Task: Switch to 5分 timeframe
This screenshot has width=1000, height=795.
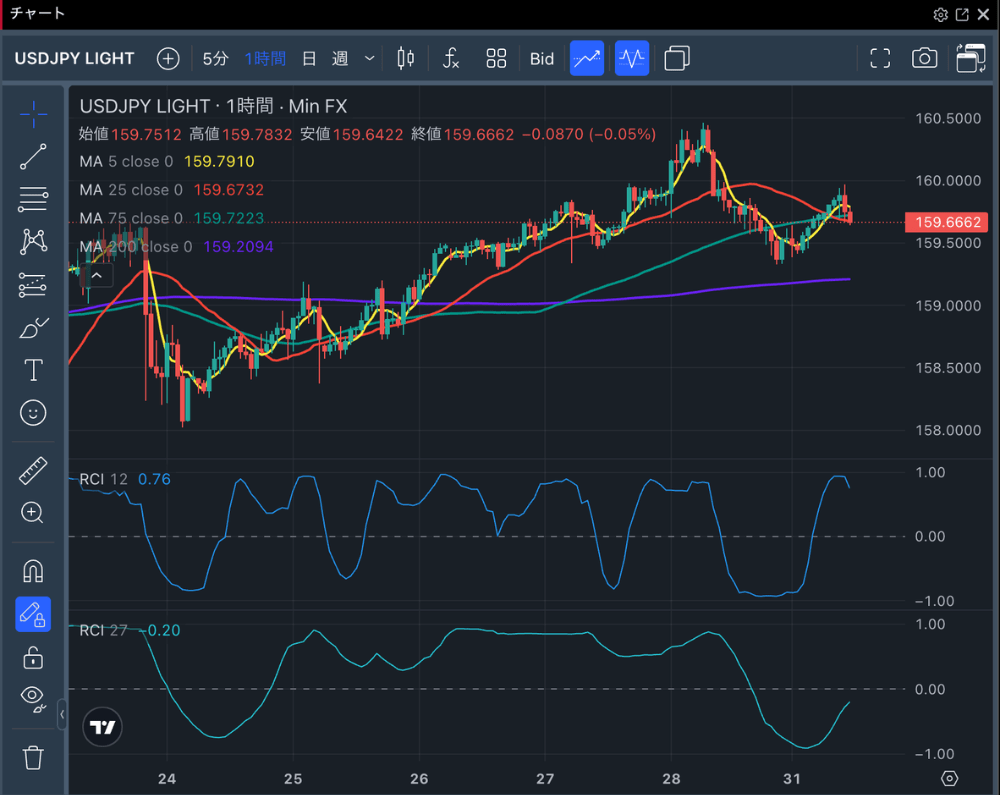Action: click(215, 58)
